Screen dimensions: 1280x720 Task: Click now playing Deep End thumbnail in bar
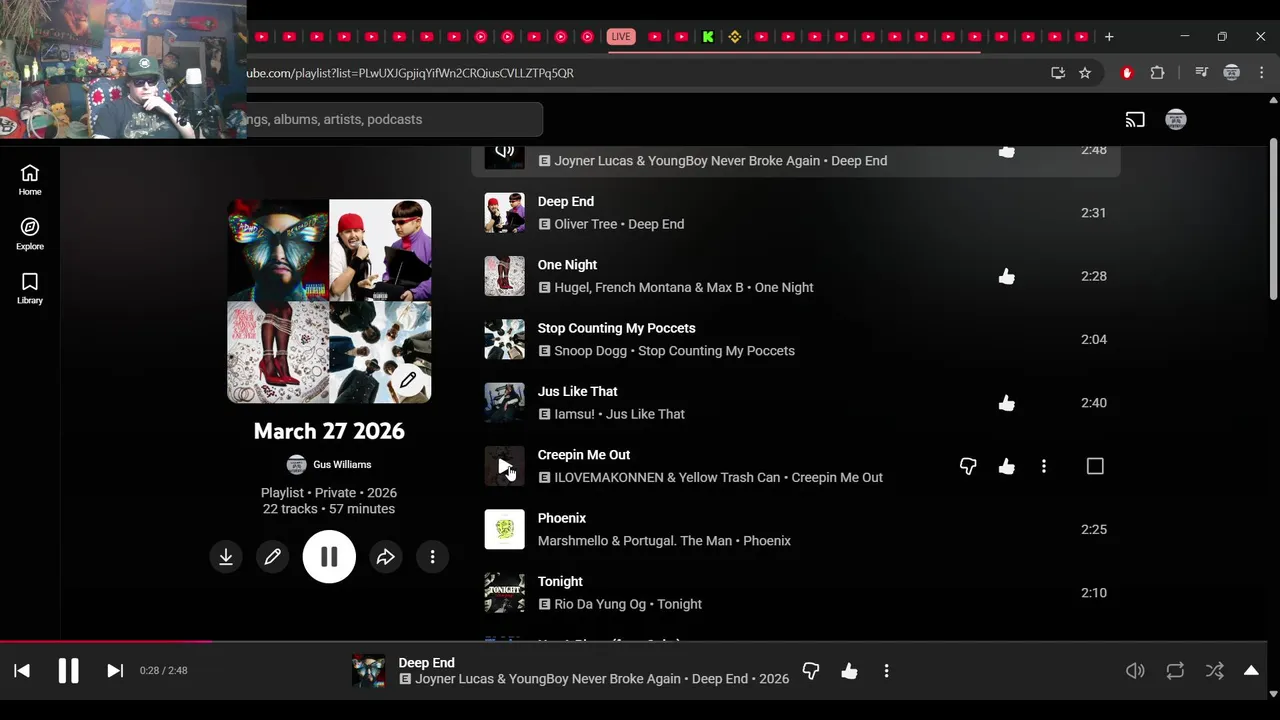[368, 671]
